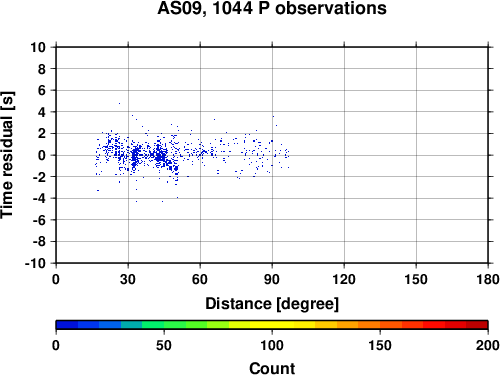500x375 pixels.
Task: Click the Count colorbar label
Action: pyautogui.click(x=272, y=368)
